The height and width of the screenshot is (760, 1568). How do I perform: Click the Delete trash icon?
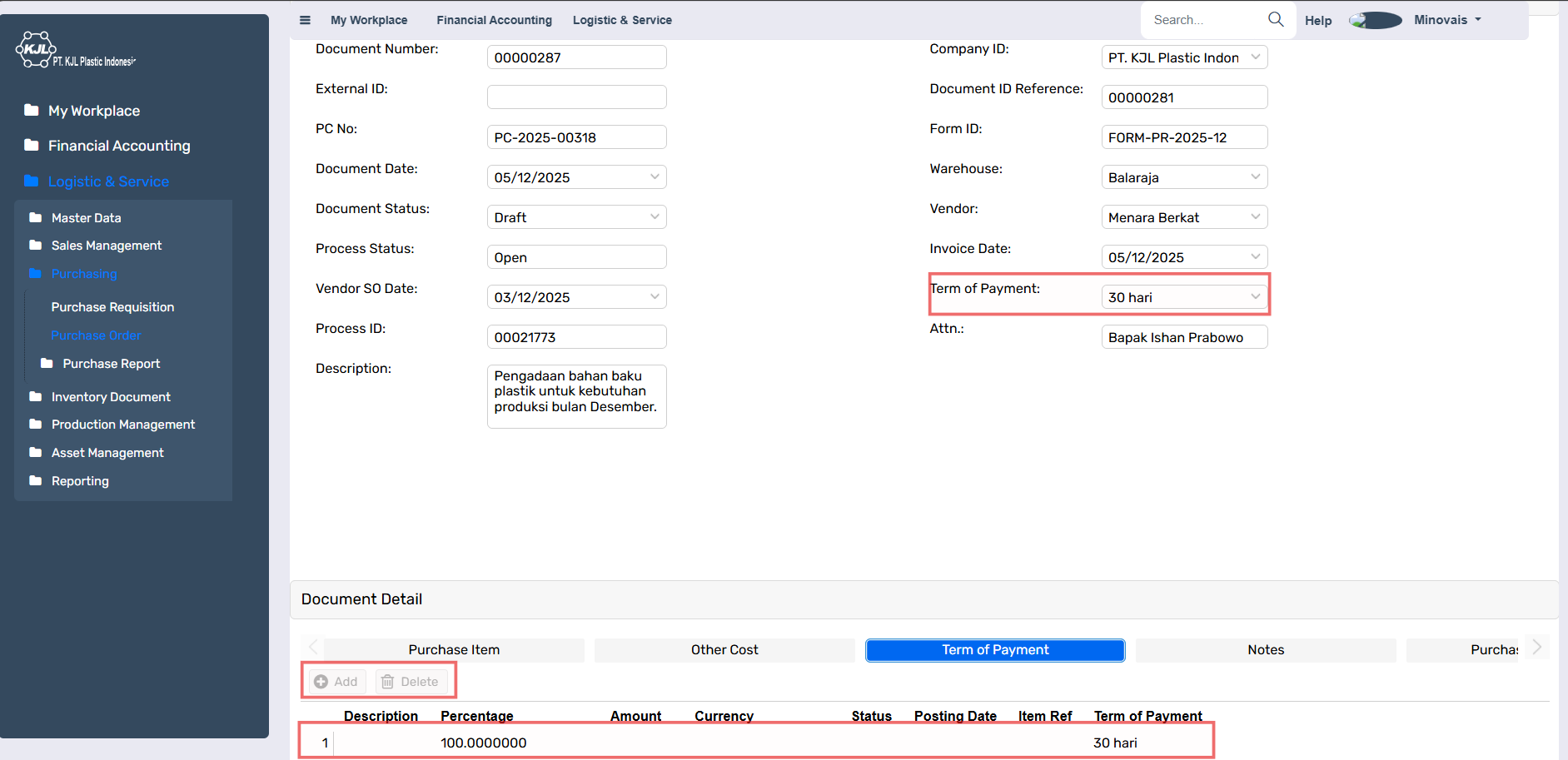point(388,682)
